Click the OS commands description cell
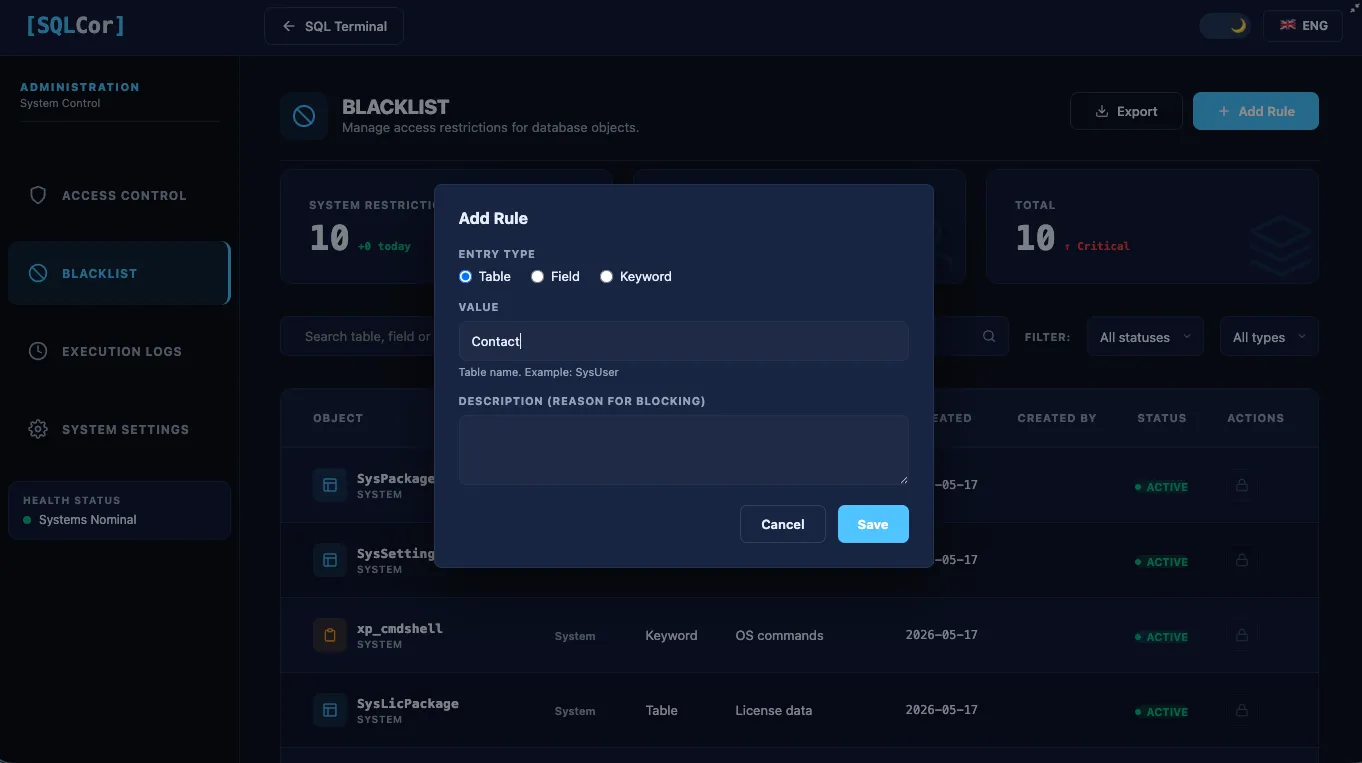1362x763 pixels. (779, 635)
